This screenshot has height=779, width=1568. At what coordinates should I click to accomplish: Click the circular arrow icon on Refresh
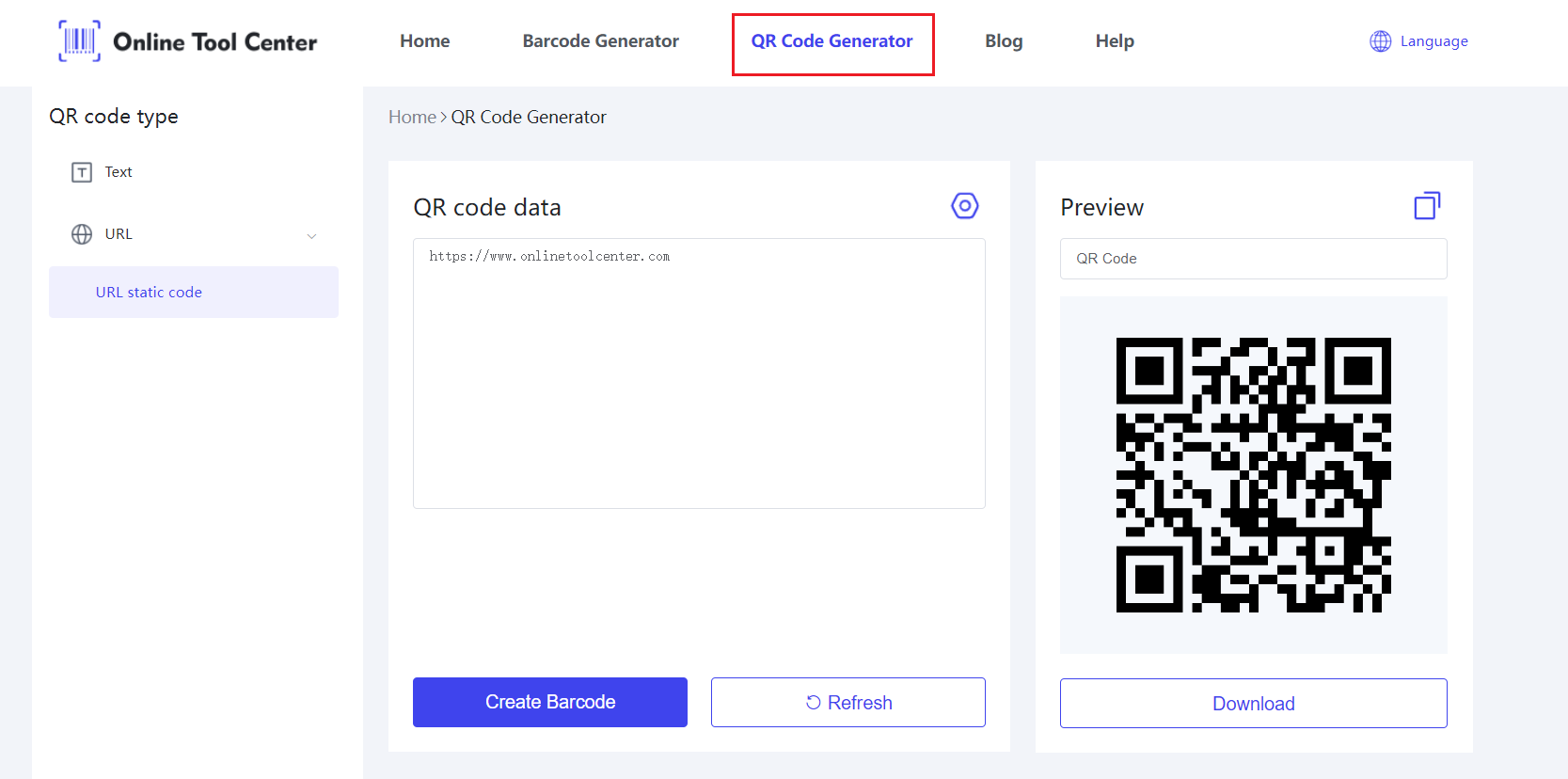pyautogui.click(x=814, y=703)
